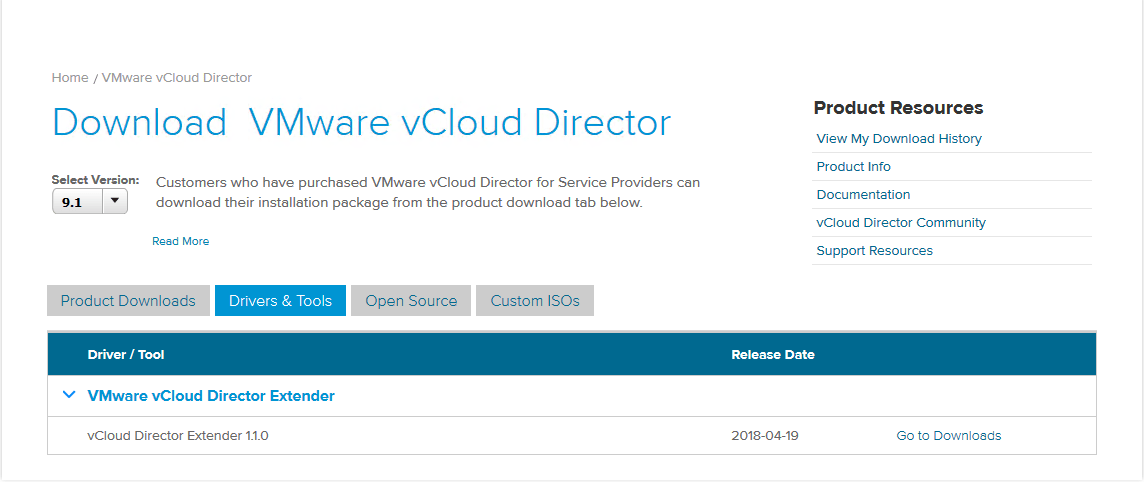The image size is (1144, 482).
Task: Open the Support Resources link
Action: (875, 251)
